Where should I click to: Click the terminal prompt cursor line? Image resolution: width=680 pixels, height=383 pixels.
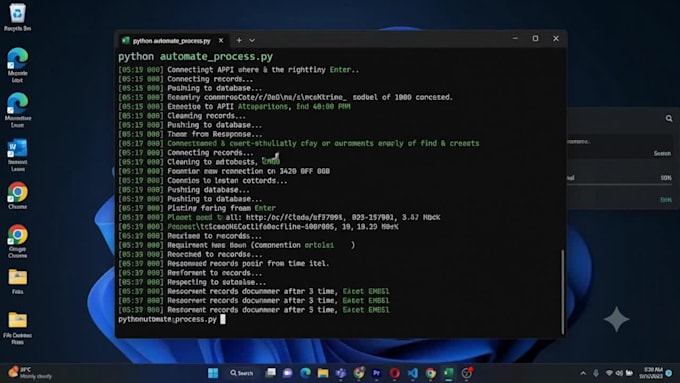[172, 319]
